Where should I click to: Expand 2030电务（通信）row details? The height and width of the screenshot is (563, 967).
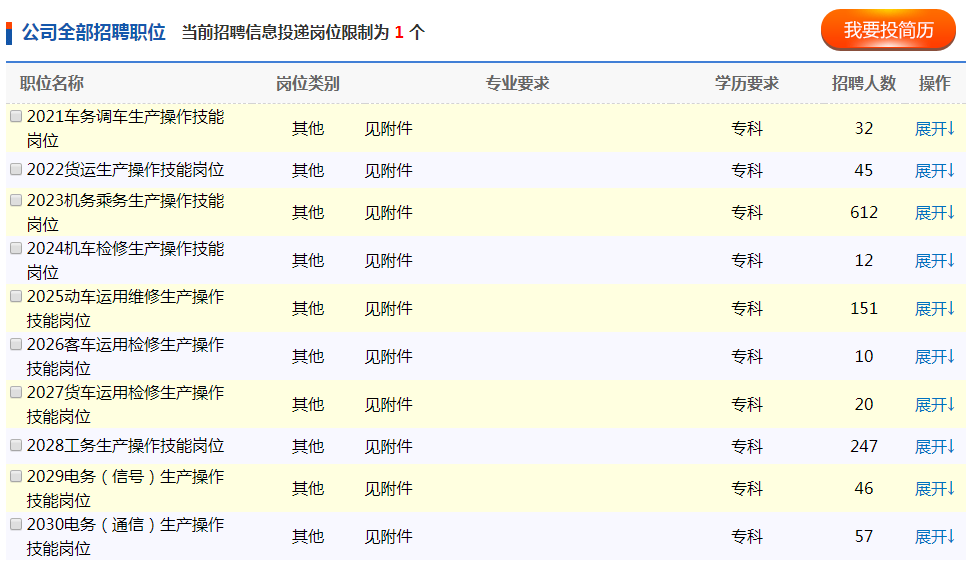935,537
